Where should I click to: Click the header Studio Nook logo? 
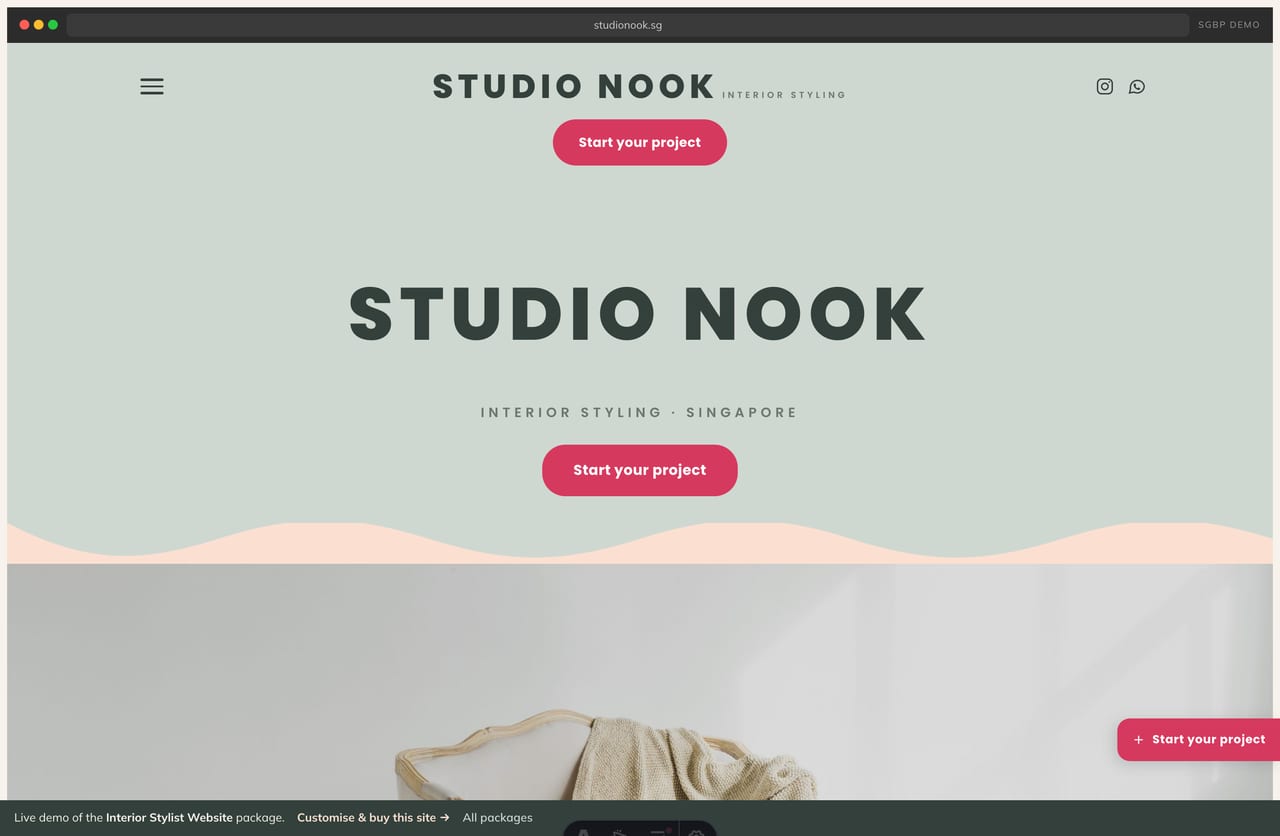639,87
